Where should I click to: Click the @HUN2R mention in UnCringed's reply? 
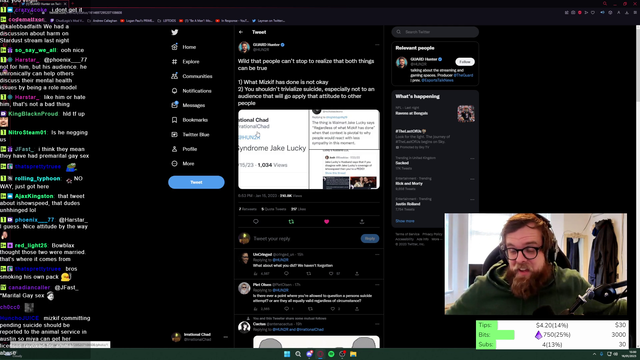[280, 260]
